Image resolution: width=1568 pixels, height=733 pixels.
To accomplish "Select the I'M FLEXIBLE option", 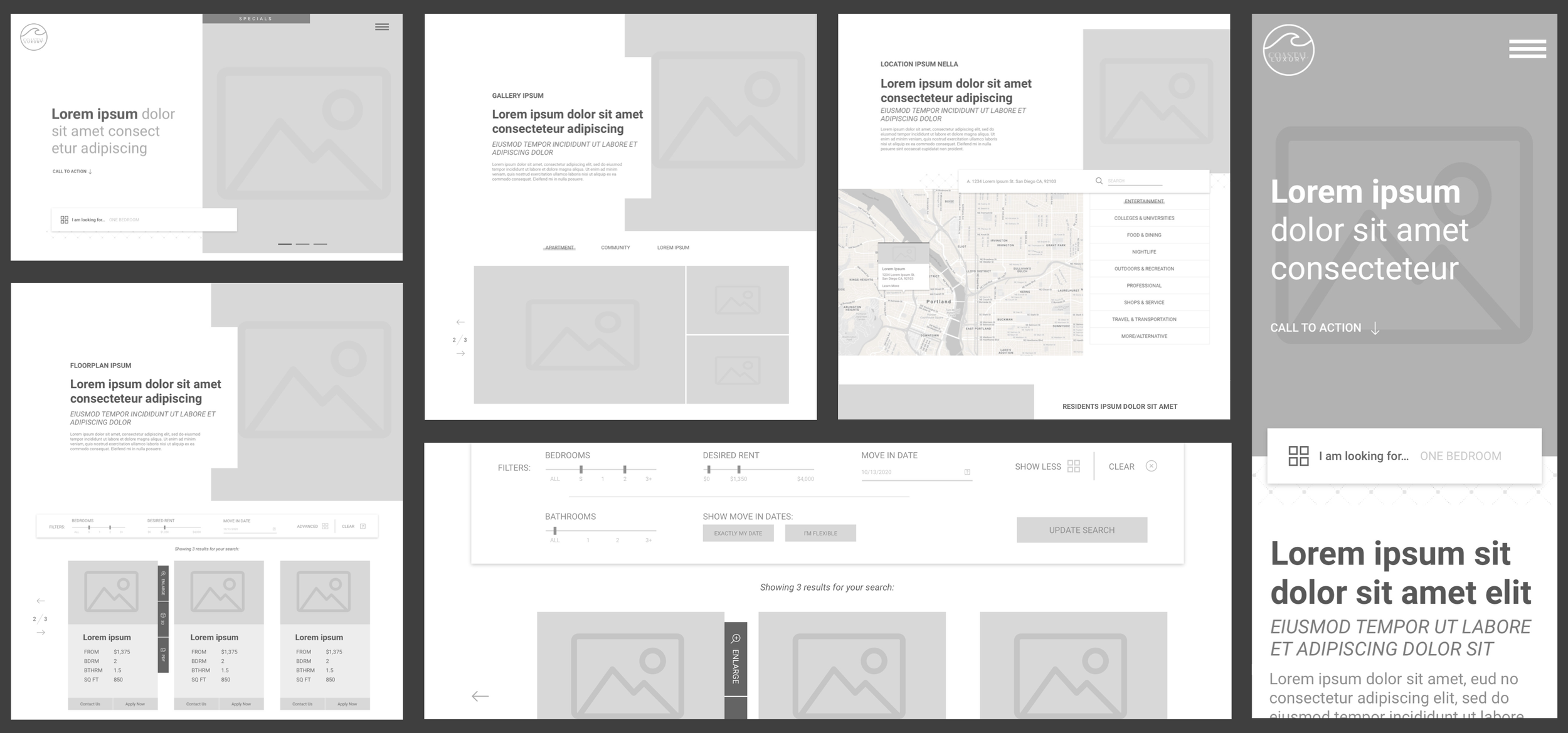I will coord(820,533).
